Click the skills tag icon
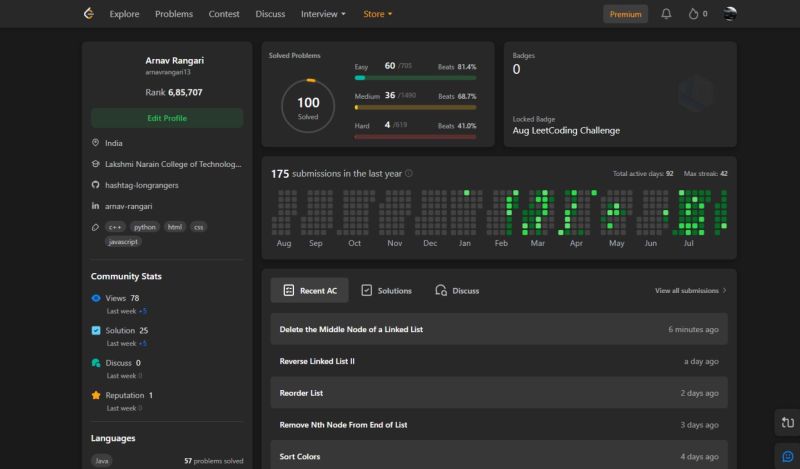Viewport: 800px width, 469px height. [x=95, y=227]
